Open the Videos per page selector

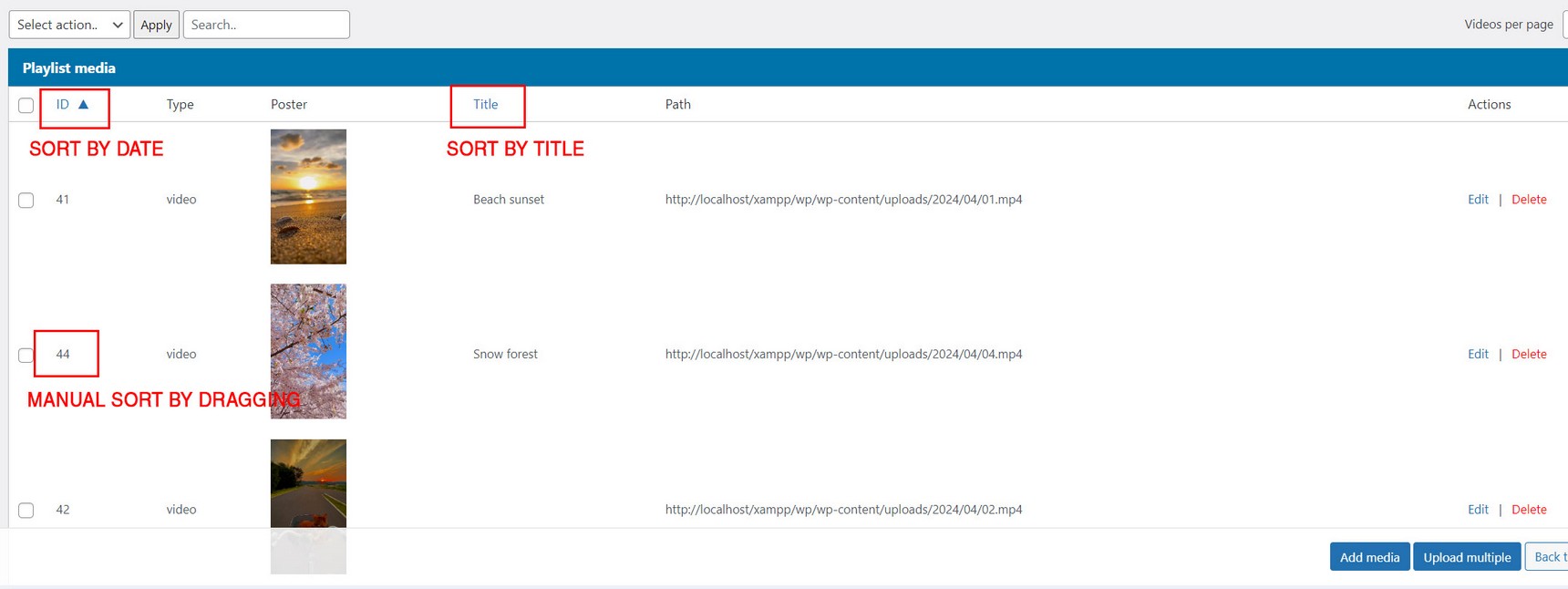(1564, 25)
